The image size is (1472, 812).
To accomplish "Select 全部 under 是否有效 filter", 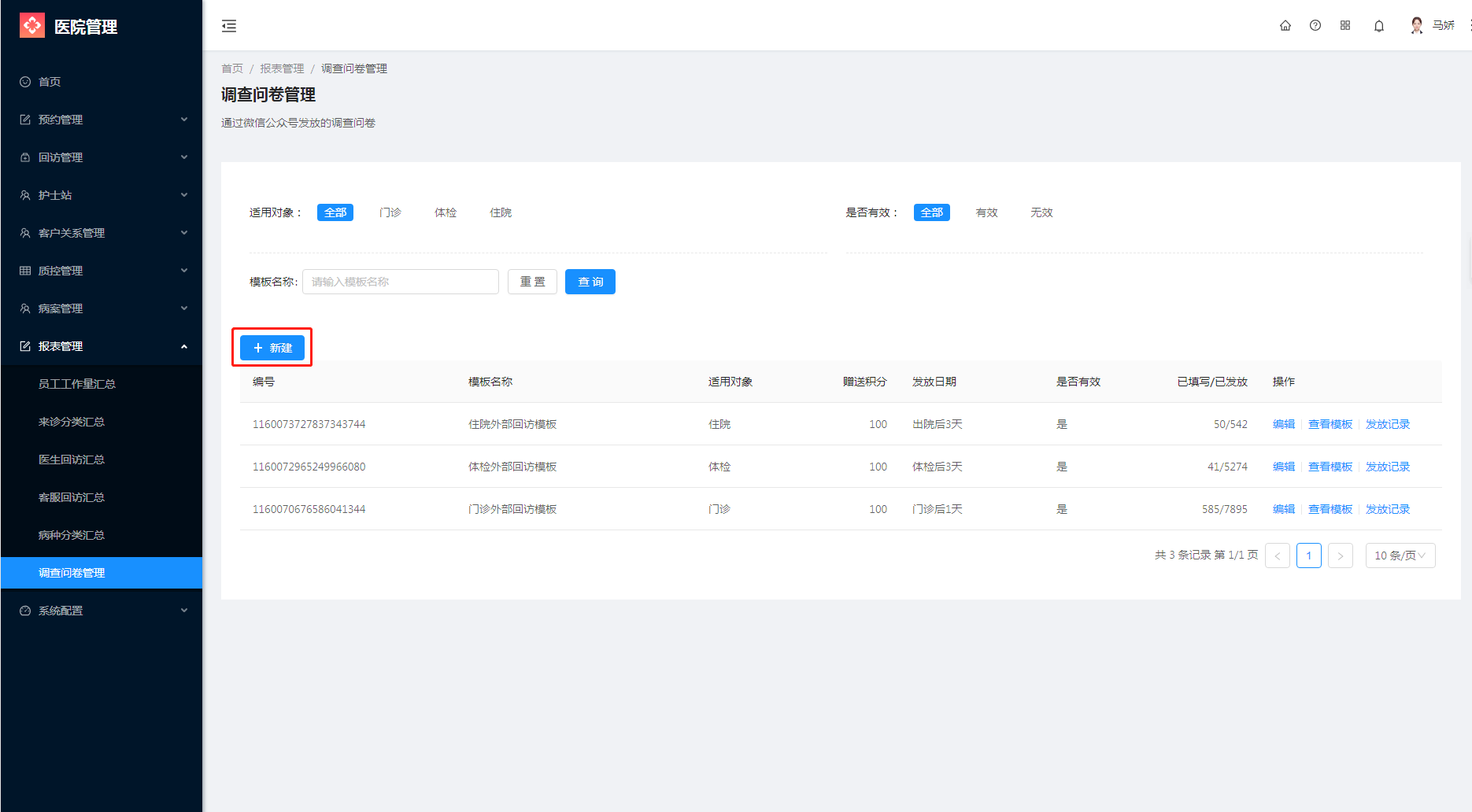I will tap(932, 212).
